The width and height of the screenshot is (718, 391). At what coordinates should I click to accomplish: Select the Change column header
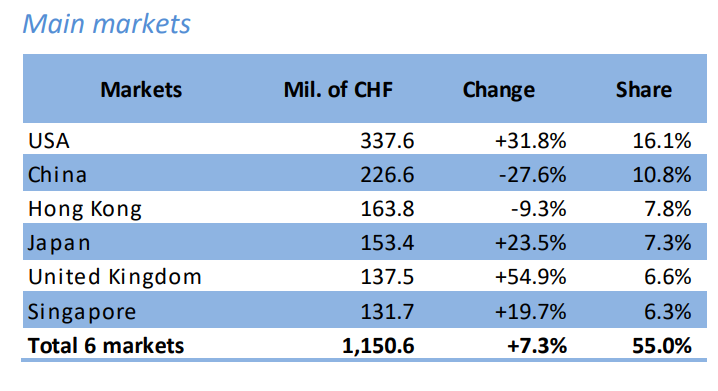pos(499,90)
